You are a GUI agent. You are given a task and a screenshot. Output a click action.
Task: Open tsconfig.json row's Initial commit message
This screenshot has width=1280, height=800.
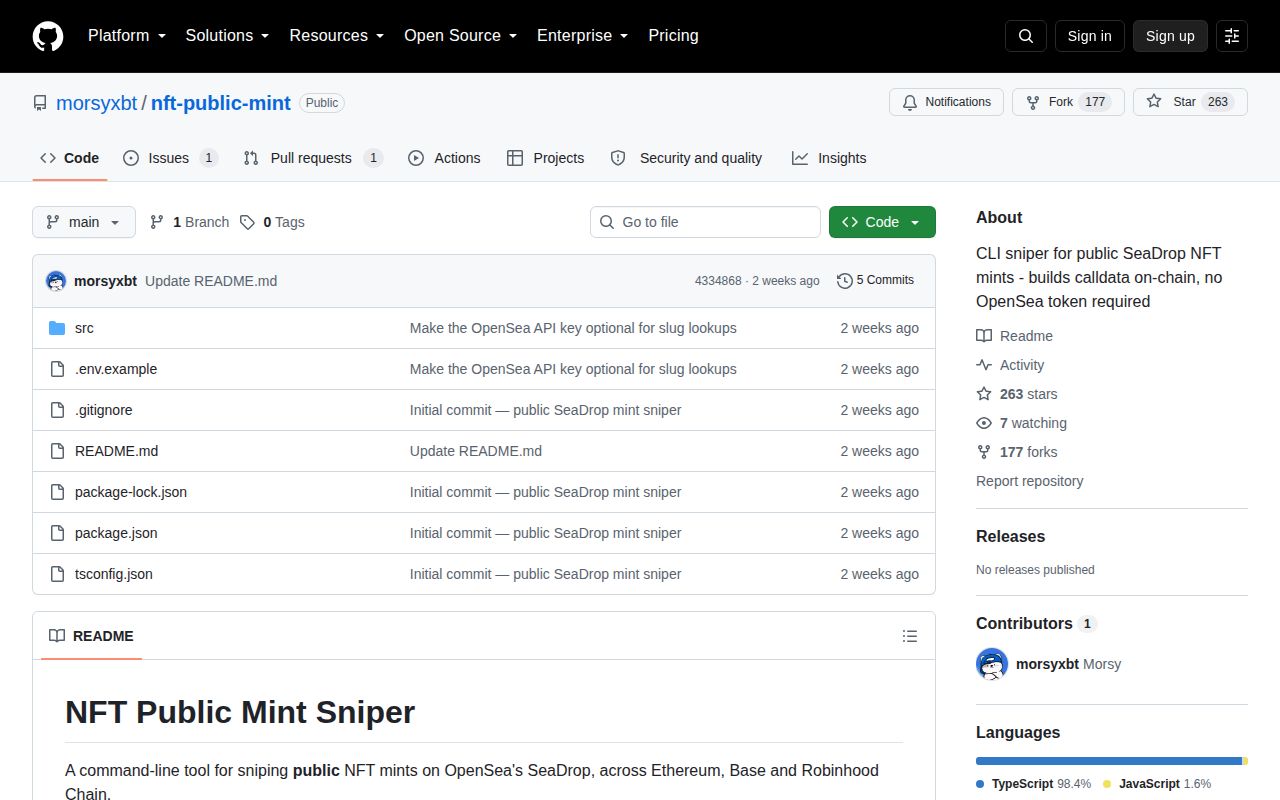(546, 574)
